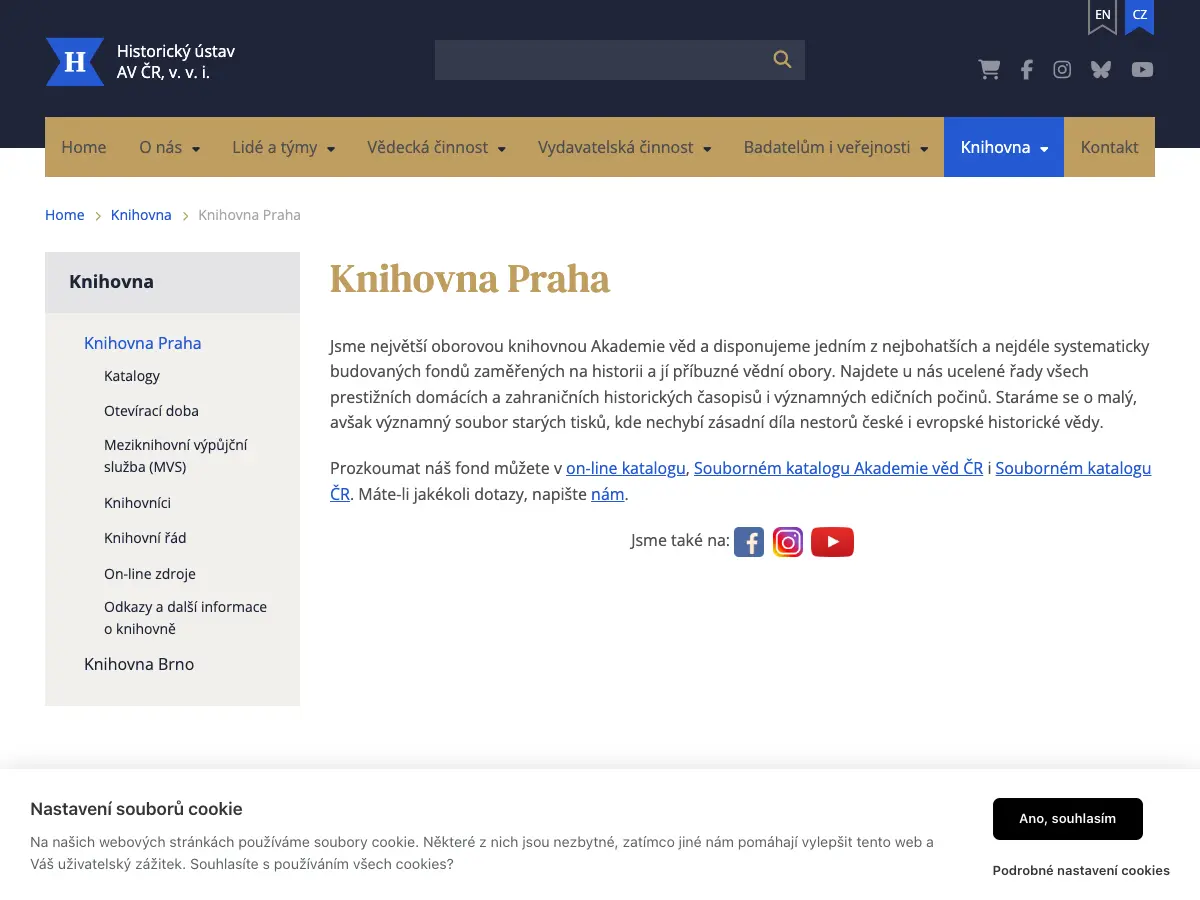Click the Historický ústav logo

(x=140, y=62)
